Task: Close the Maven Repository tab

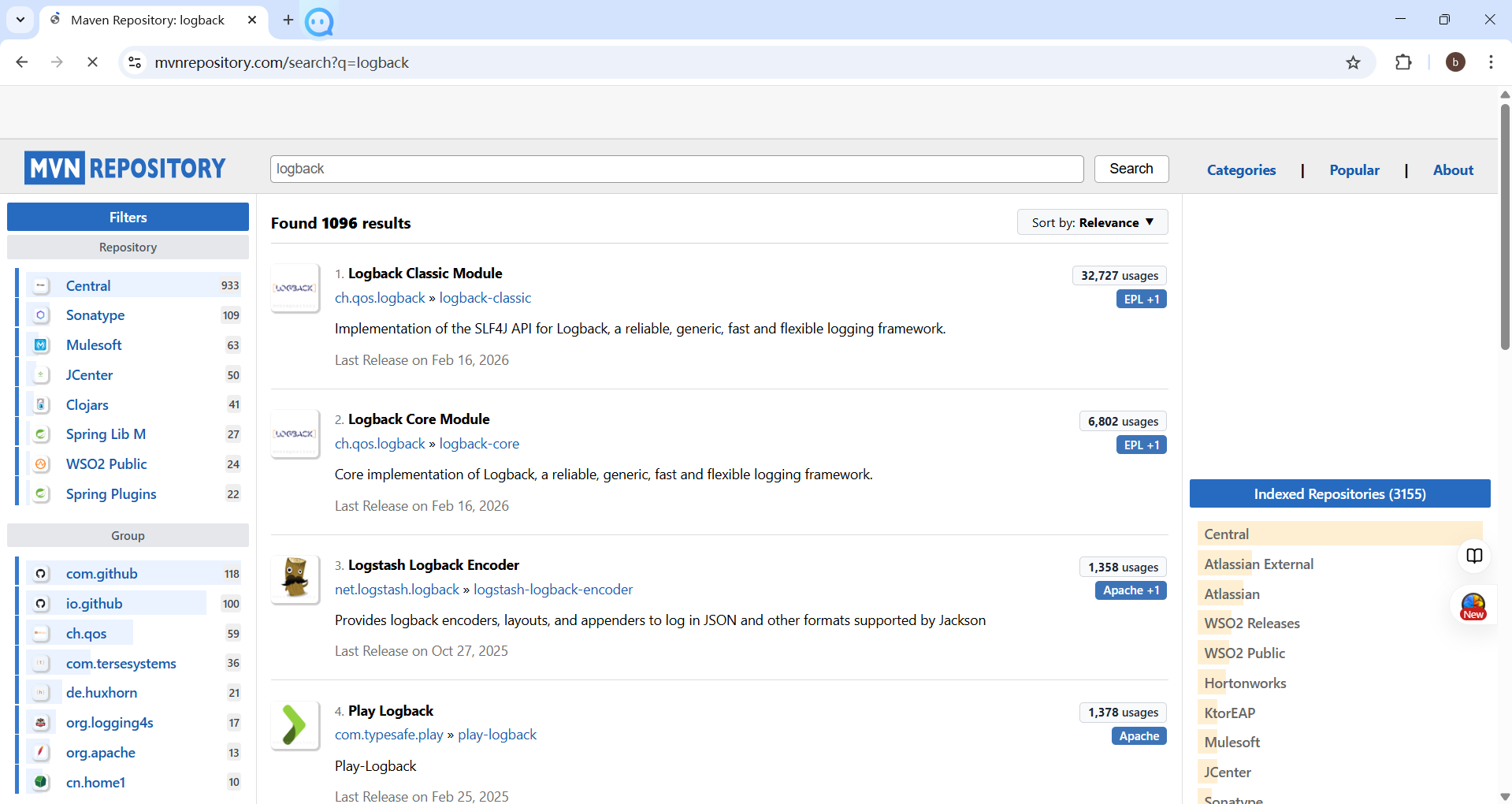Action: click(x=252, y=20)
